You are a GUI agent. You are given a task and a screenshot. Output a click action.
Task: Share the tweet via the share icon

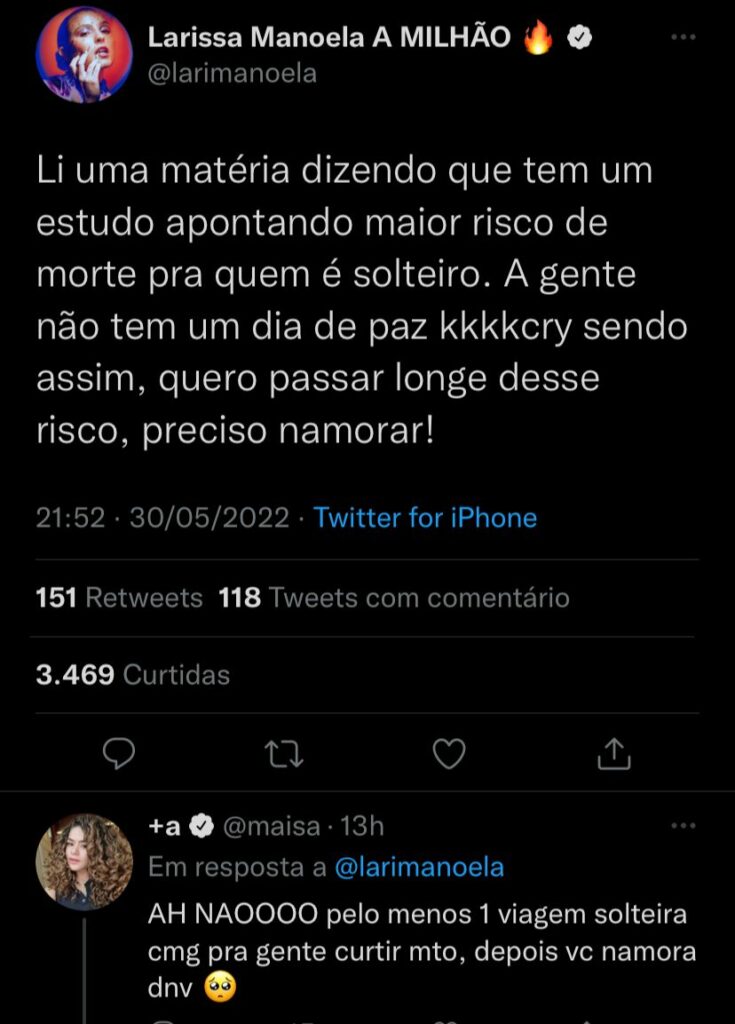[613, 752]
